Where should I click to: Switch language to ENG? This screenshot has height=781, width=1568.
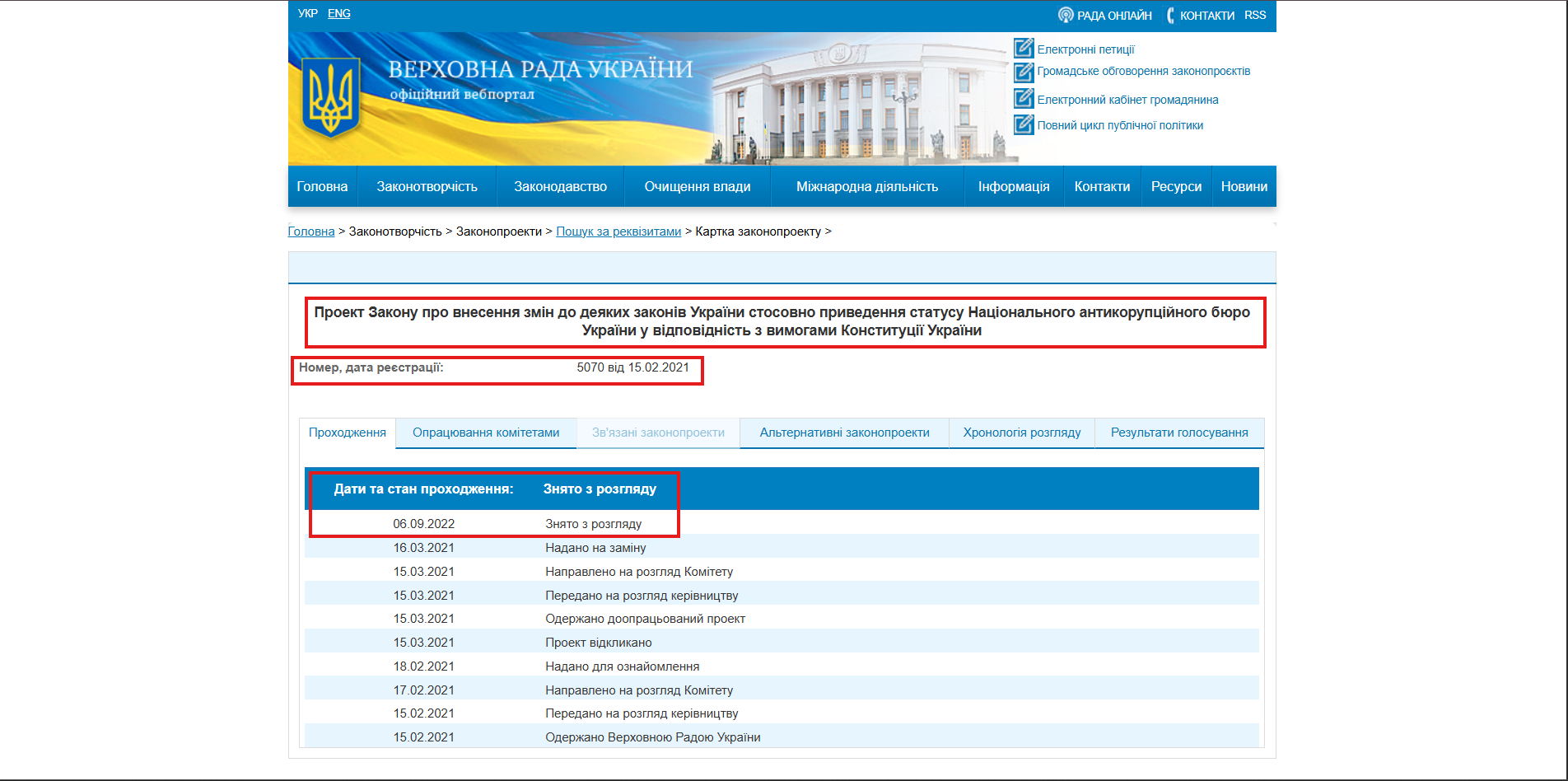[x=339, y=13]
